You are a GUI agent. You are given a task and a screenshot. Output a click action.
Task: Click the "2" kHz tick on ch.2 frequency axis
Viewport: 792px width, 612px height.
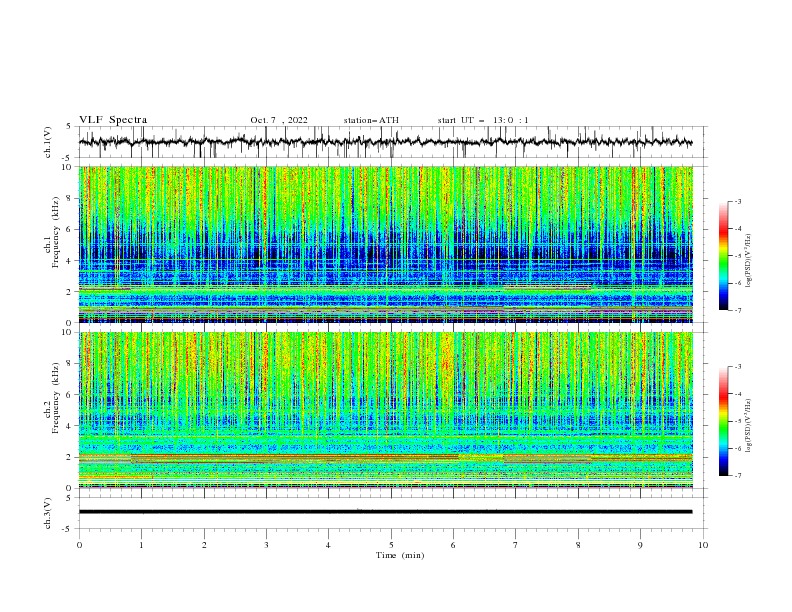pyautogui.click(x=70, y=457)
